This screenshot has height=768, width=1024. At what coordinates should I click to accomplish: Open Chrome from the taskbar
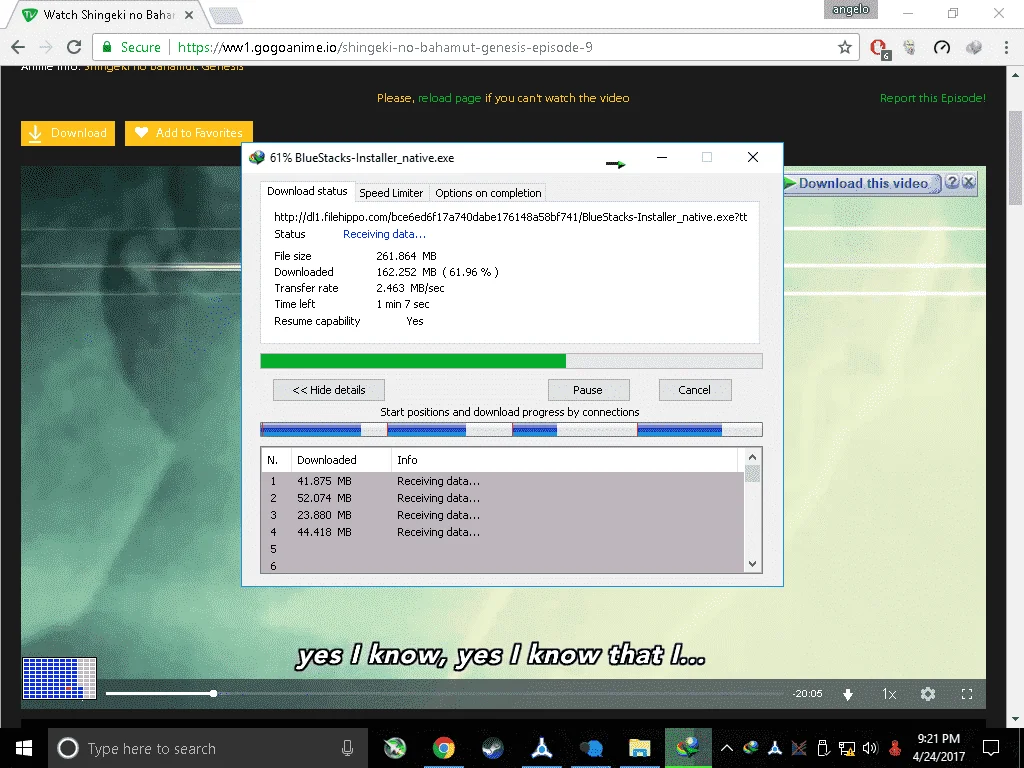pyautogui.click(x=443, y=748)
